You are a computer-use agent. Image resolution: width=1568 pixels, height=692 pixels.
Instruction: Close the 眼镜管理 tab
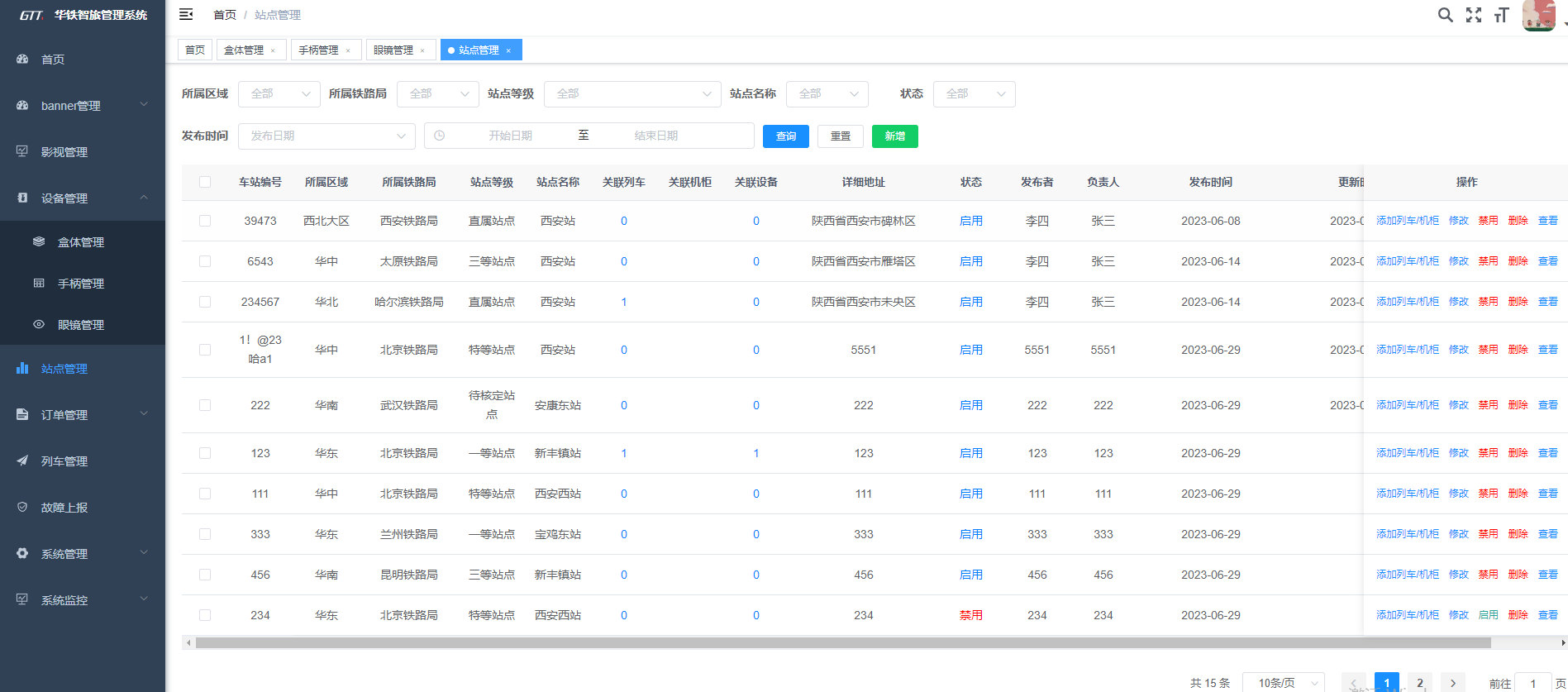(422, 50)
